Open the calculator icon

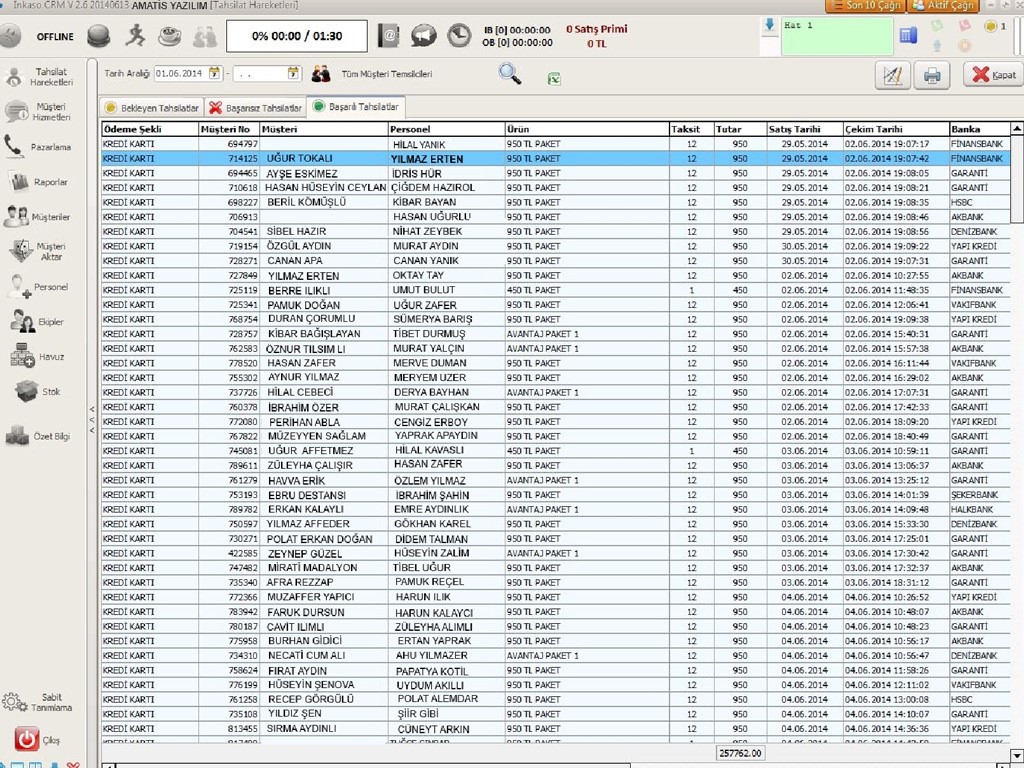(x=908, y=35)
